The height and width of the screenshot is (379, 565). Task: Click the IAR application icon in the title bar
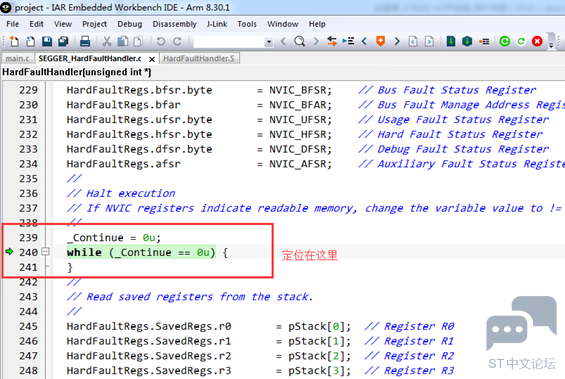[x=6, y=8]
